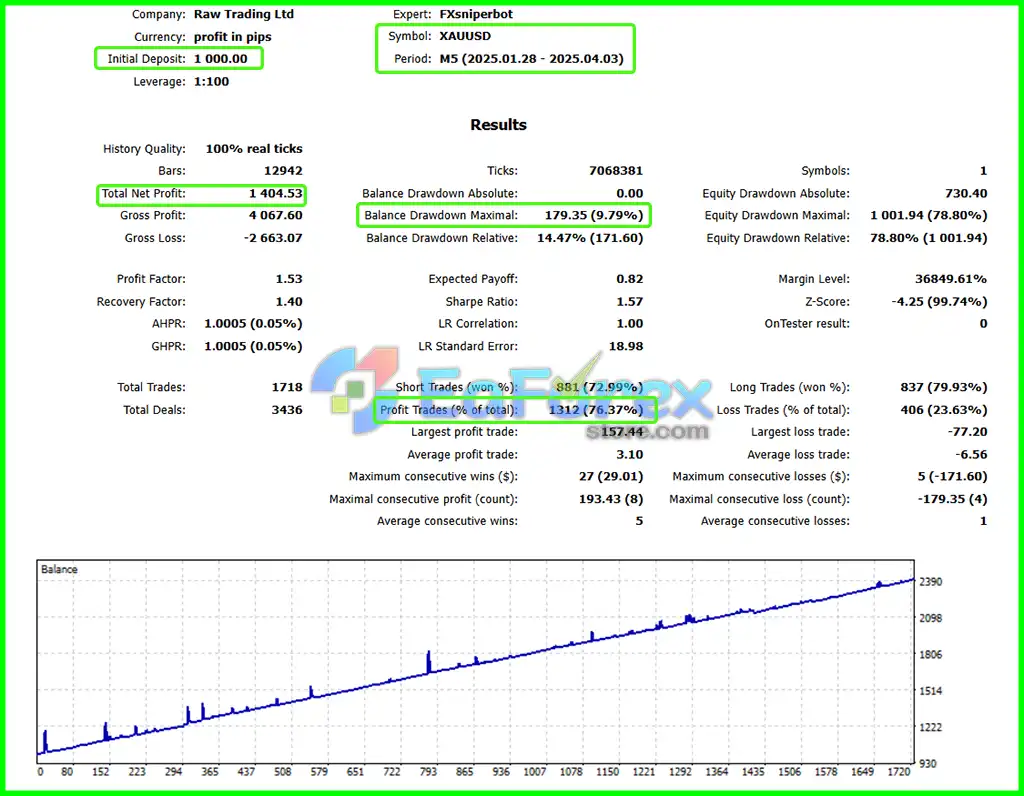Select the Total Deals value 3436
The width and height of the screenshot is (1024, 796).
point(287,410)
